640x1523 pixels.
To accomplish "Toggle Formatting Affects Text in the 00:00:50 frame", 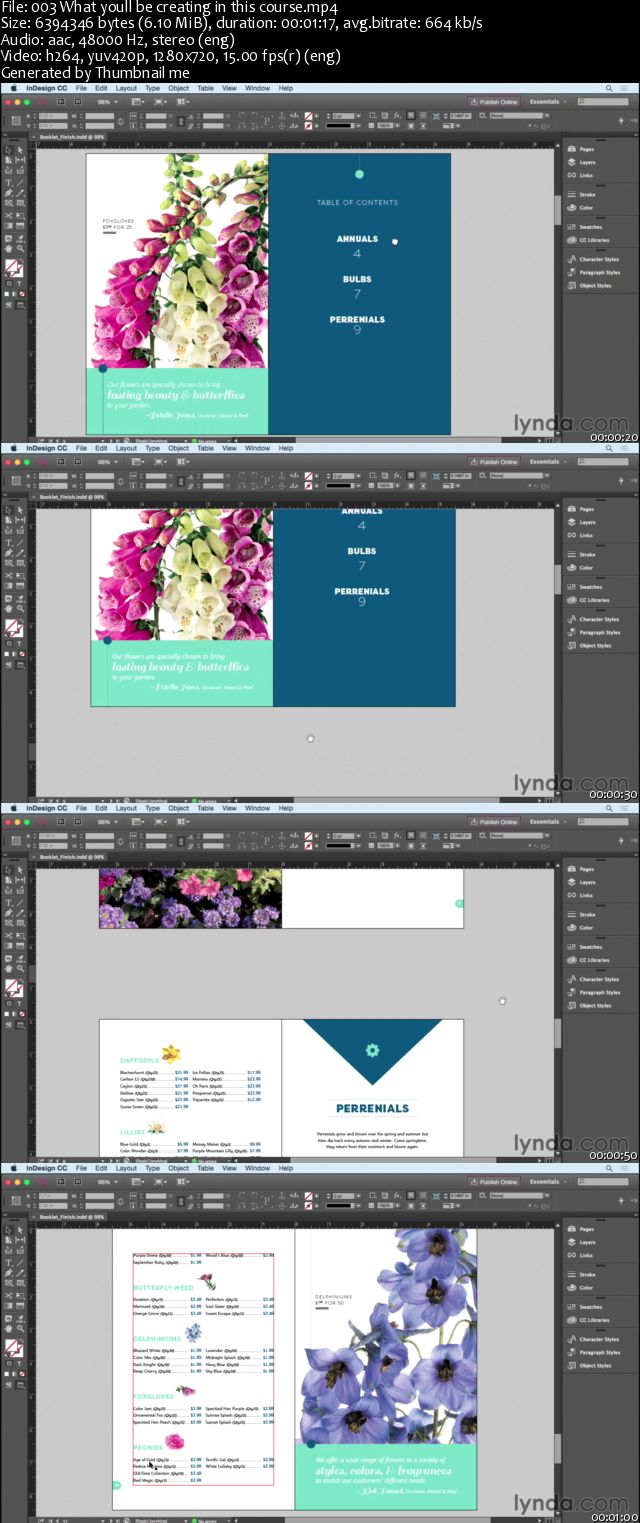I will click(x=20, y=1003).
